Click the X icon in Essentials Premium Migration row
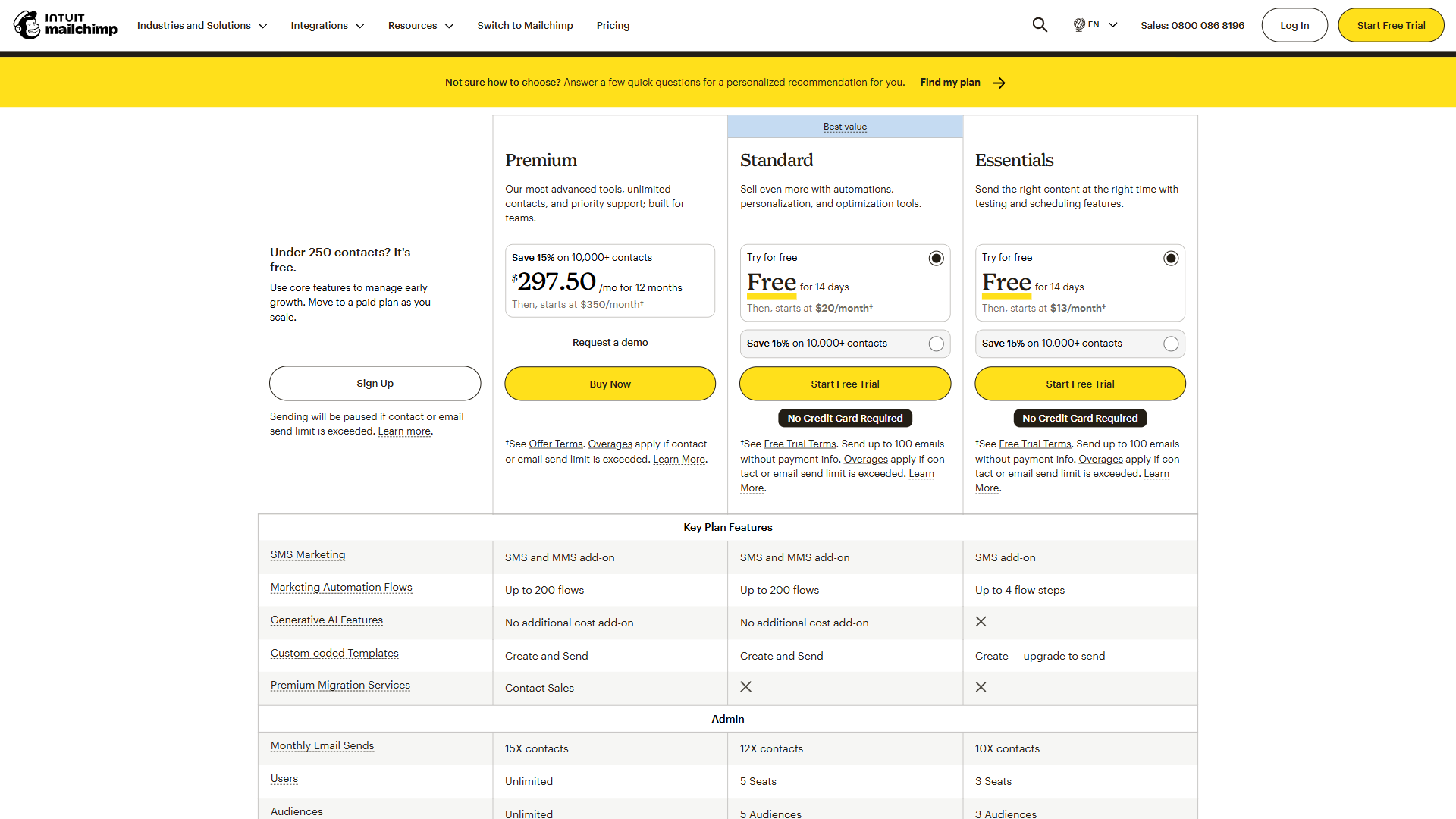Screen dimensions: 1456x819 pyautogui.click(x=981, y=687)
